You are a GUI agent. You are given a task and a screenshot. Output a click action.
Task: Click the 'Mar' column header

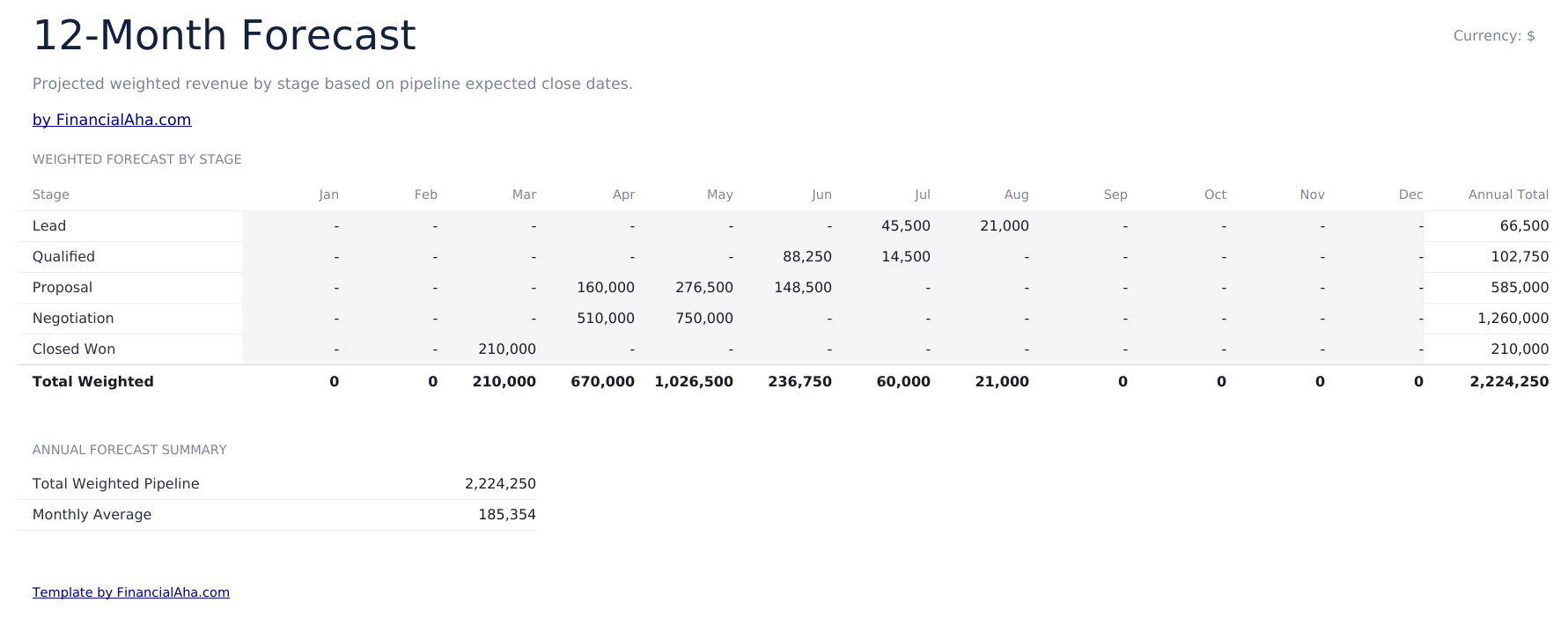pyautogui.click(x=524, y=195)
